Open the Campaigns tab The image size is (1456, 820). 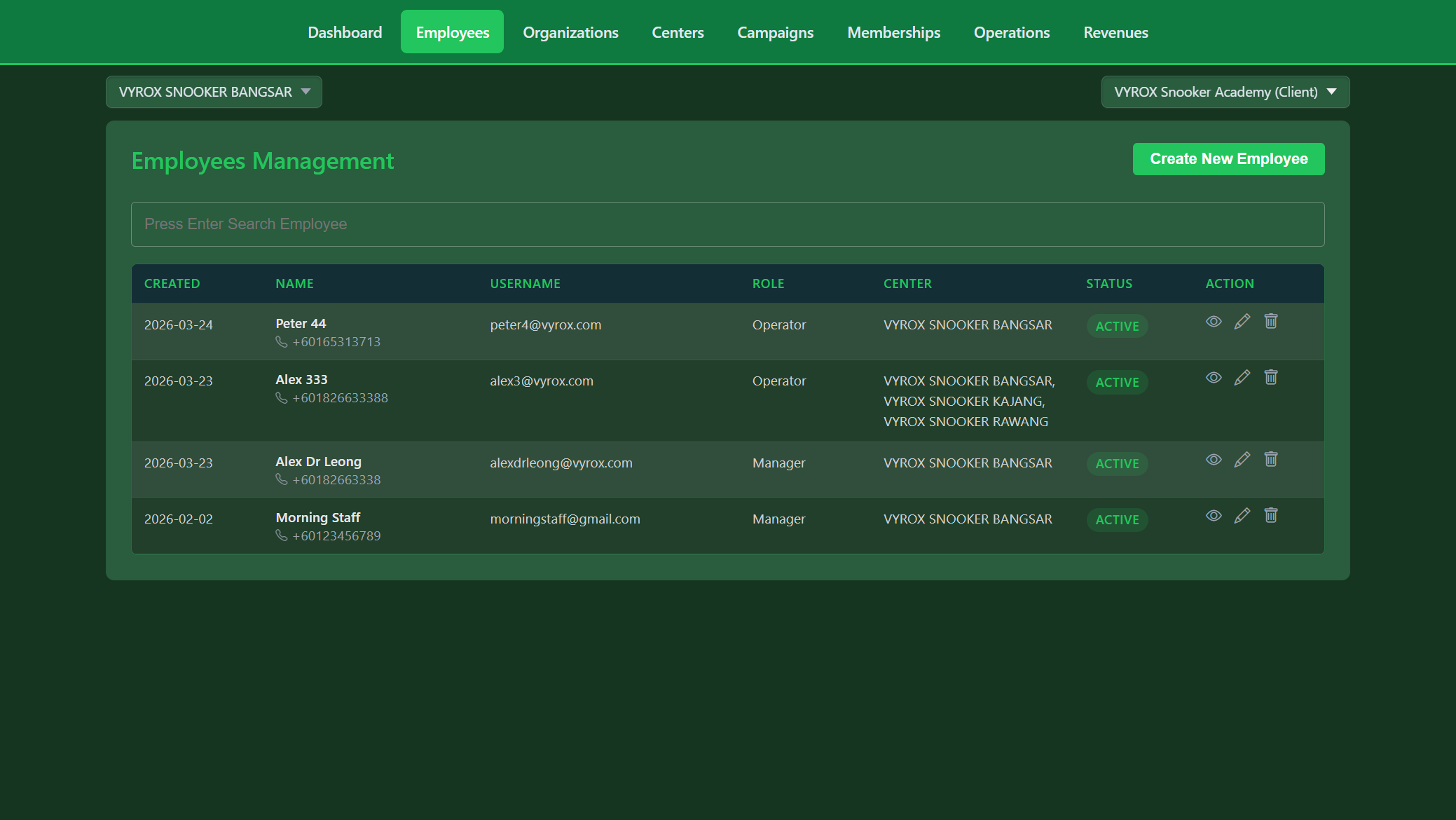775,32
